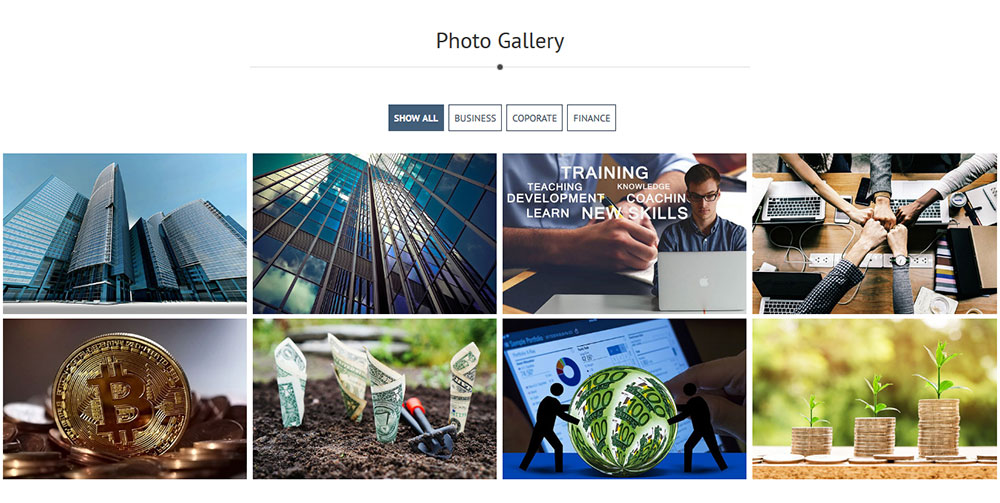The image size is (1000, 503).
Task: Filter gallery by FINANCE category
Action: tap(591, 118)
